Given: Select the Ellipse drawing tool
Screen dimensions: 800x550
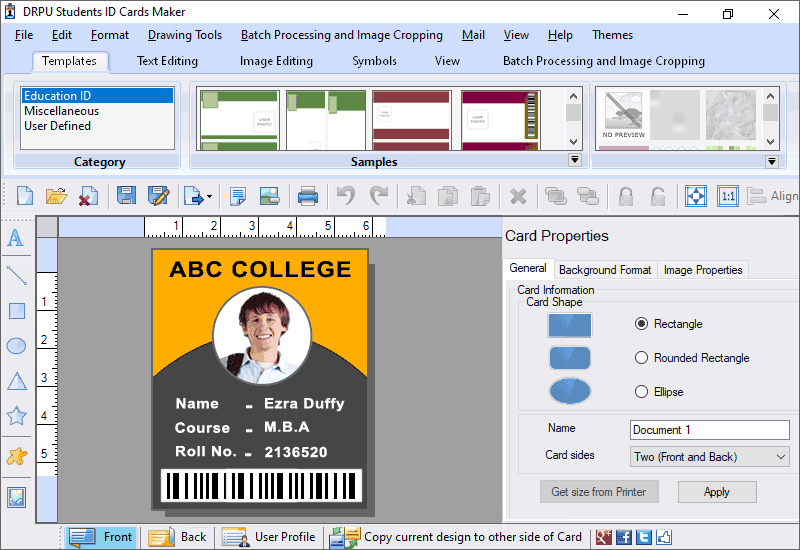Looking at the screenshot, I should [x=16, y=346].
